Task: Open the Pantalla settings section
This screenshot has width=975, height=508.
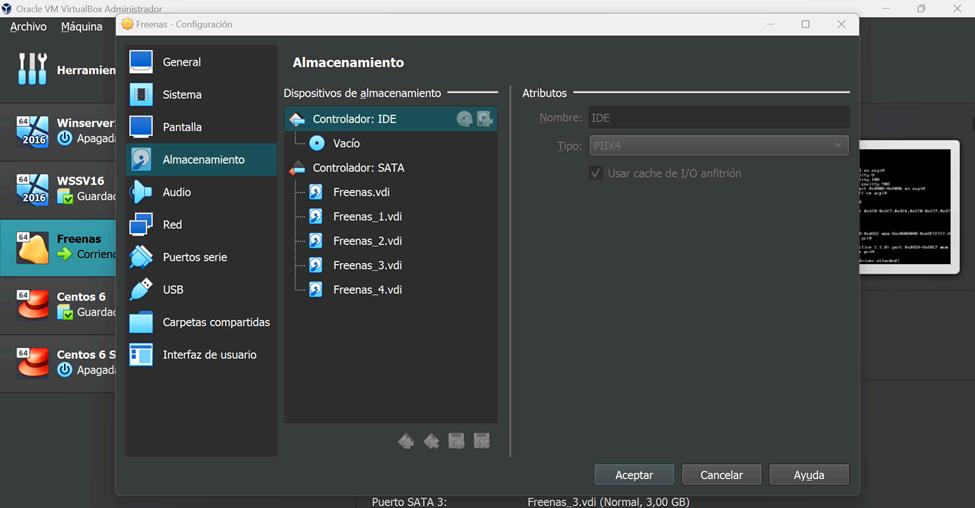Action: [x=201, y=127]
